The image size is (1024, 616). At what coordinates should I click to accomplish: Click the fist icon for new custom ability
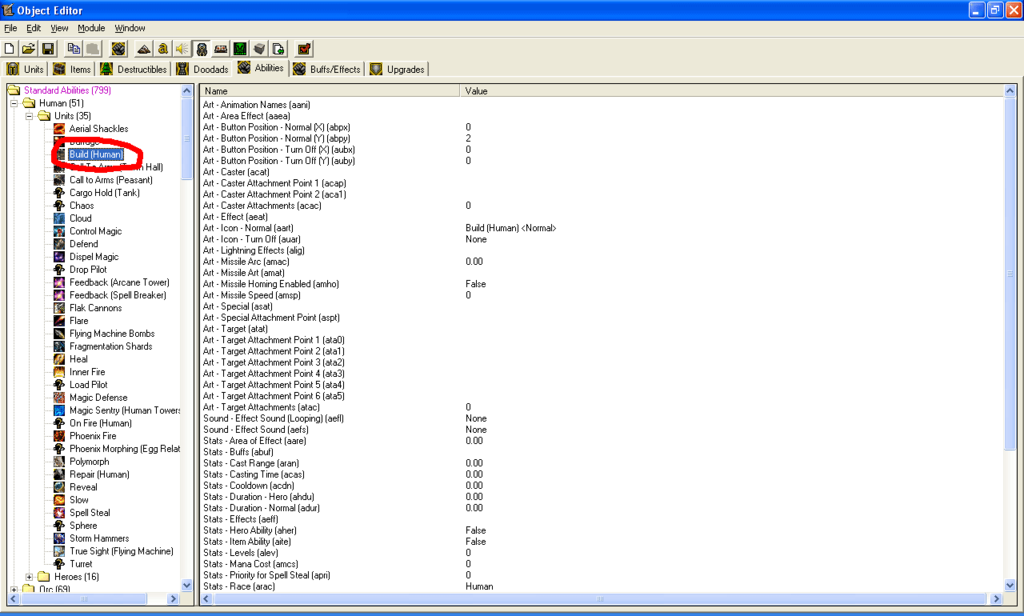(x=118, y=49)
